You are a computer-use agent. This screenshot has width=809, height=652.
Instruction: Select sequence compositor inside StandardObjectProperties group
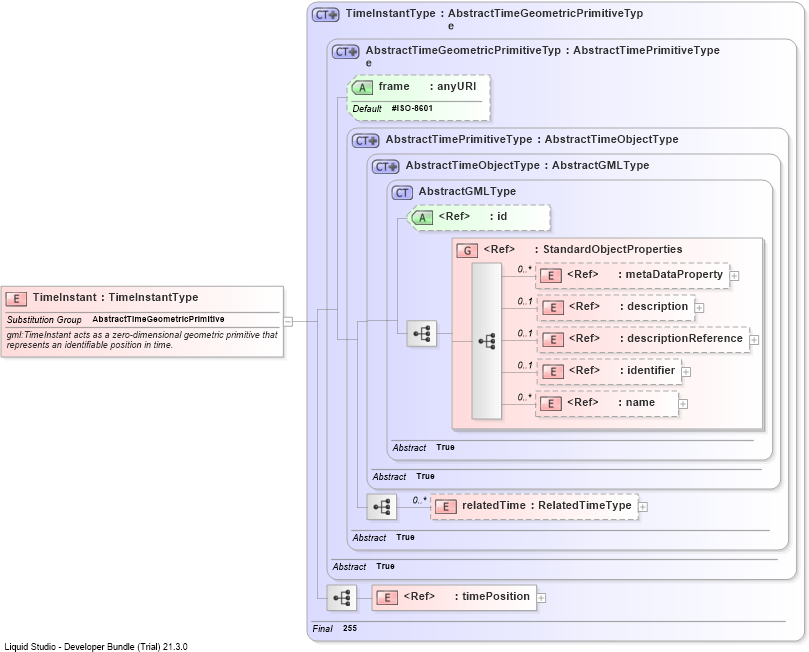(x=487, y=341)
